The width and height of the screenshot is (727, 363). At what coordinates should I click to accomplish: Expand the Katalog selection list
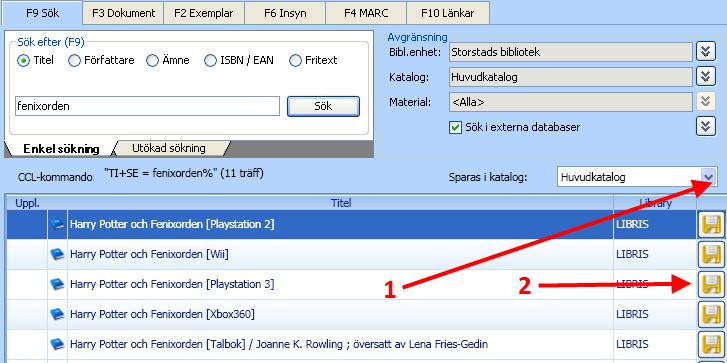[706, 76]
